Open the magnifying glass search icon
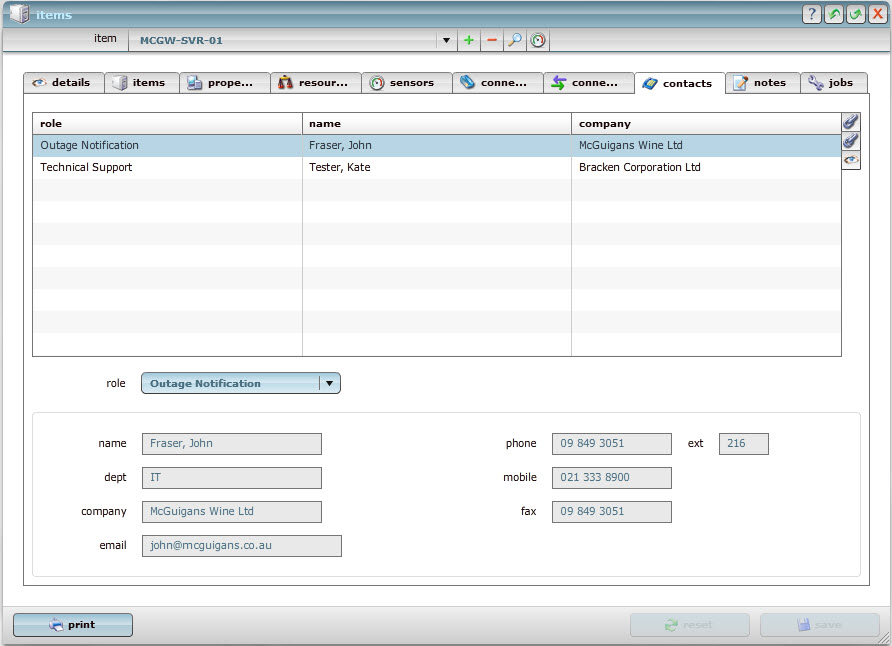 [515, 40]
